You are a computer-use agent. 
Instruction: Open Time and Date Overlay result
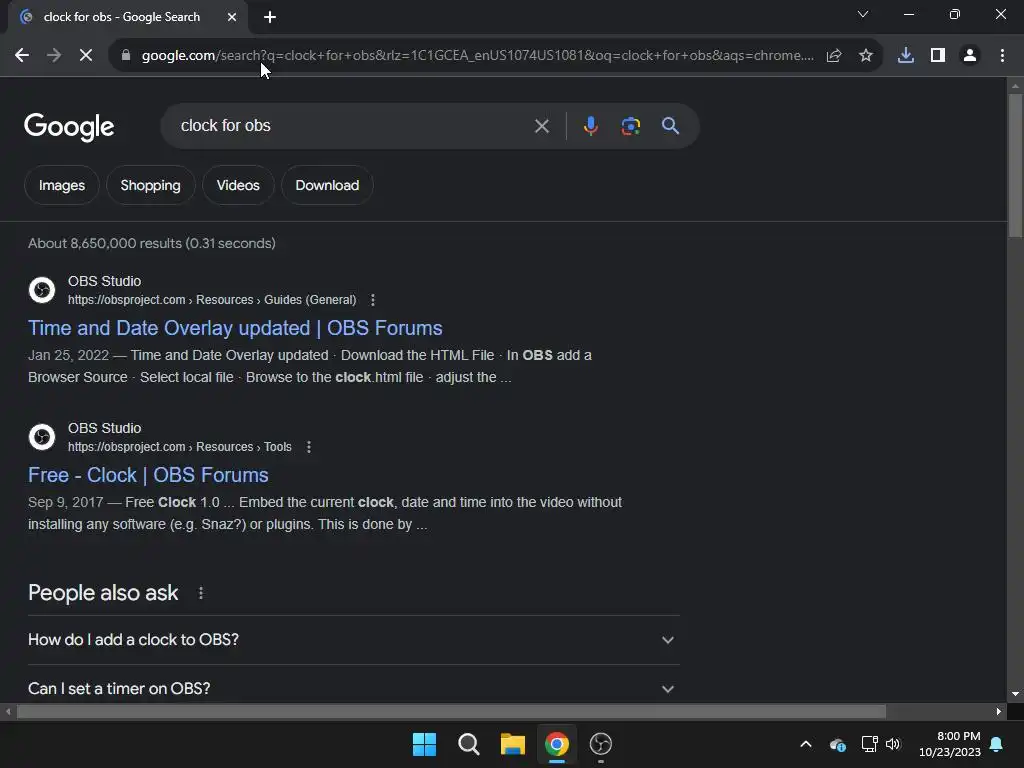click(235, 328)
